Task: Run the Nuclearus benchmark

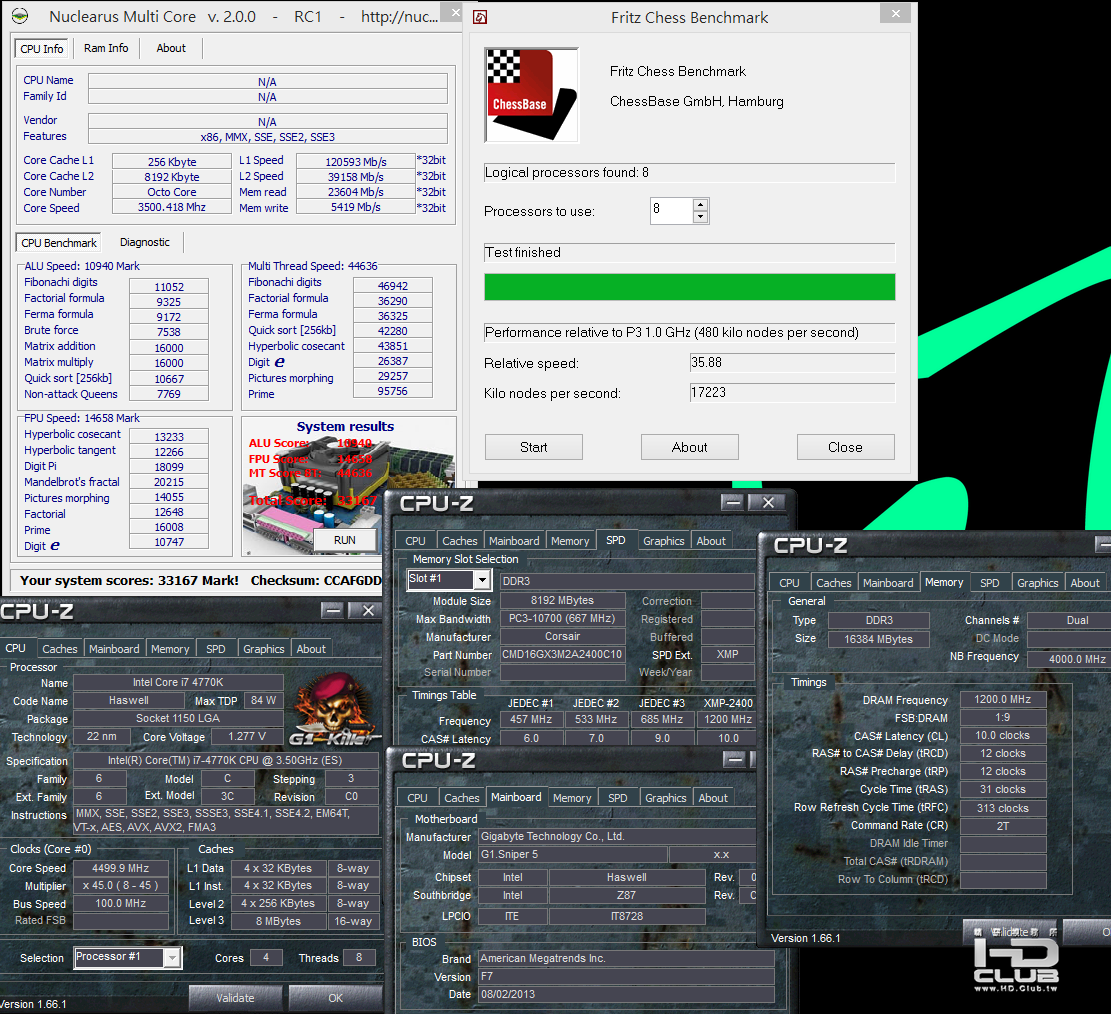Action: coord(344,540)
